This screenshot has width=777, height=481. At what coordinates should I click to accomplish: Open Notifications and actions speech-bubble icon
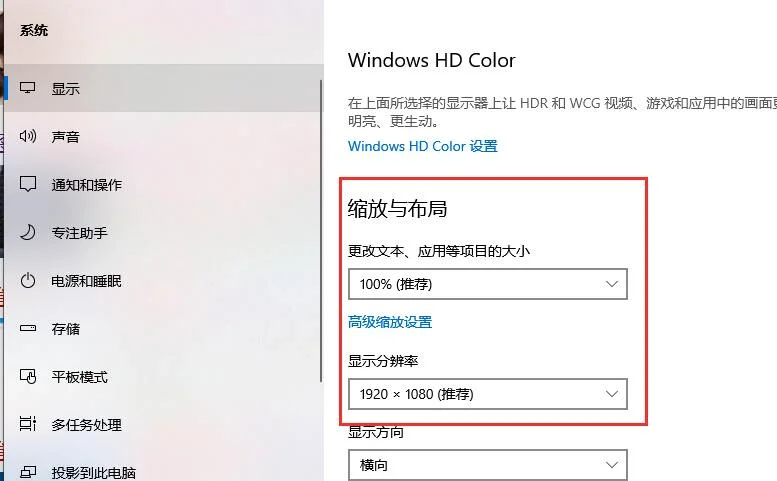click(28, 184)
